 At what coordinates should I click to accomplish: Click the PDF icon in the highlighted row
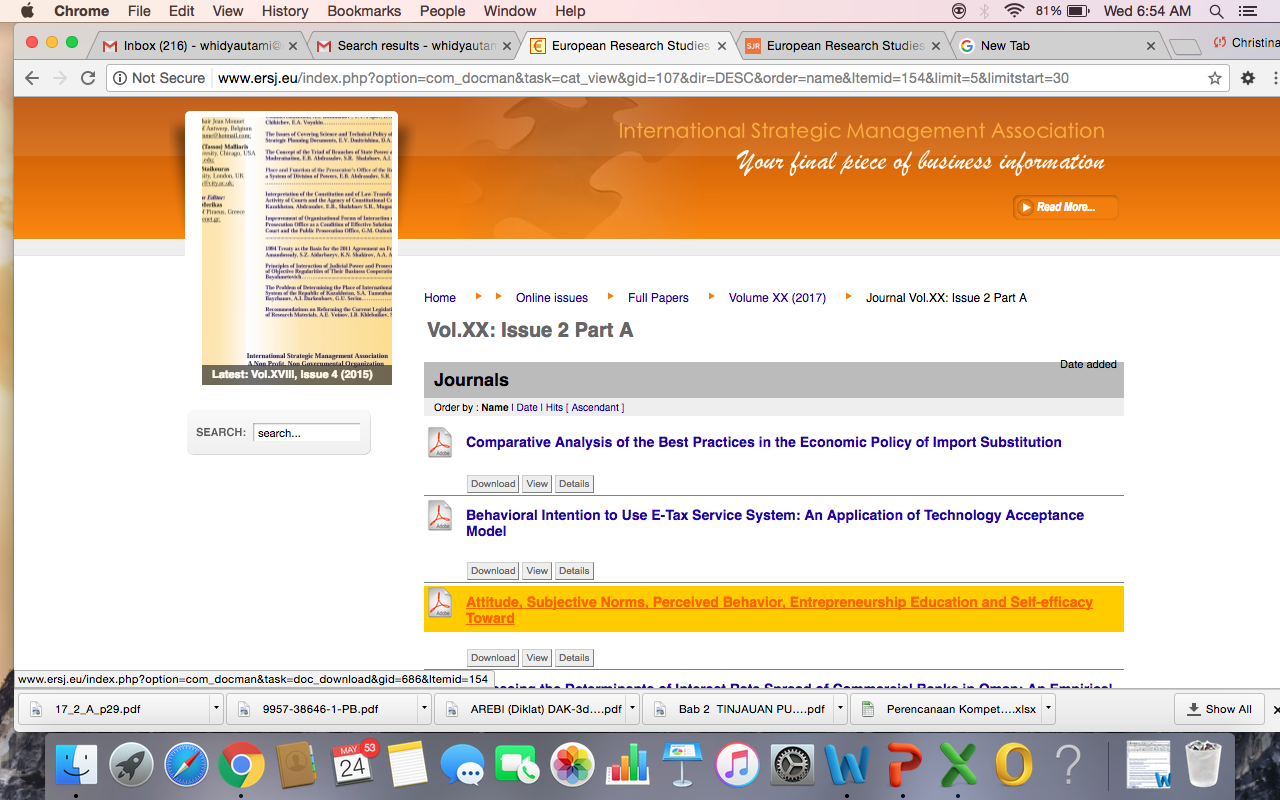point(440,603)
